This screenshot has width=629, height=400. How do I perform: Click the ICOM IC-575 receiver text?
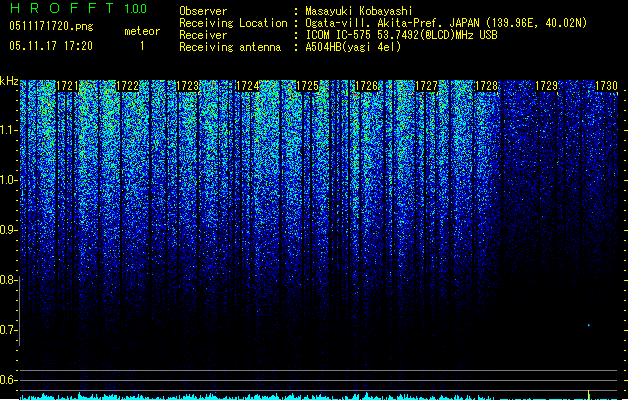pos(402,35)
